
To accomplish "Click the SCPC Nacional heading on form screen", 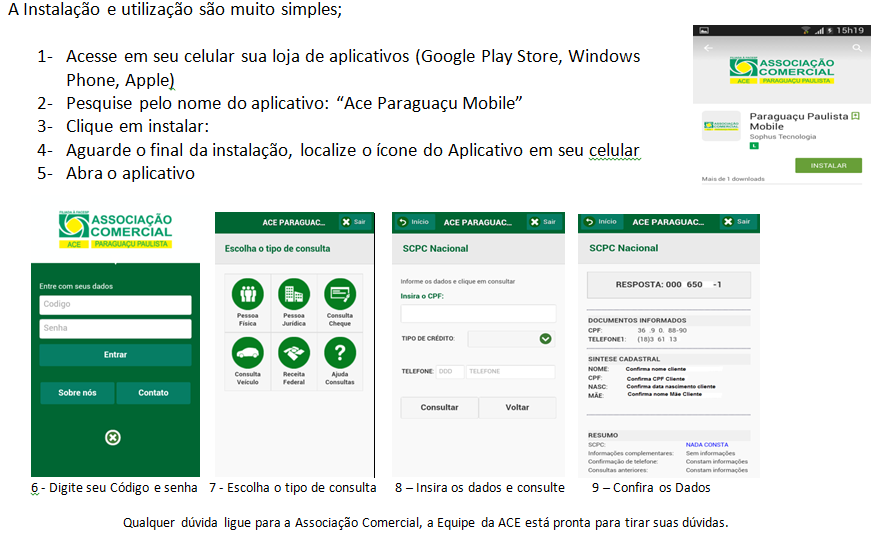I will [x=435, y=249].
